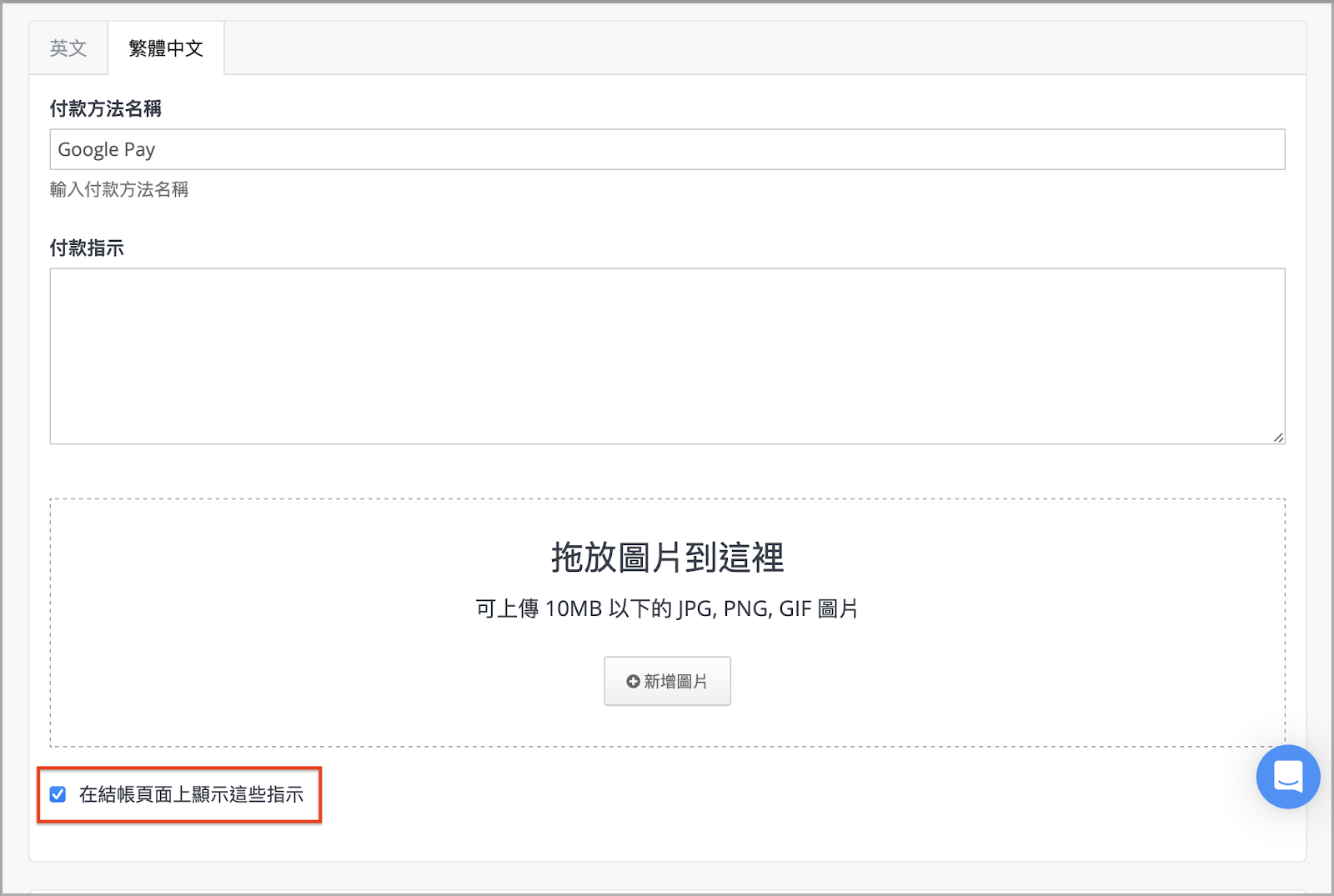Click the 輸入付款方法名稱 hint text
Screen dimensions: 1334x896
[x=119, y=189]
